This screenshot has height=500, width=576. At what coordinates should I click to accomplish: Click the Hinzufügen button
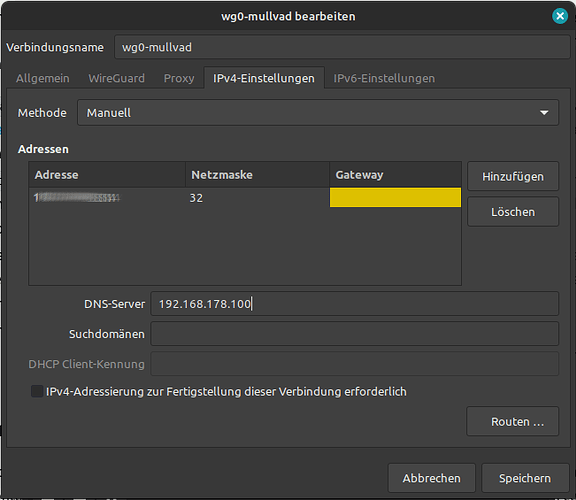[513, 176]
